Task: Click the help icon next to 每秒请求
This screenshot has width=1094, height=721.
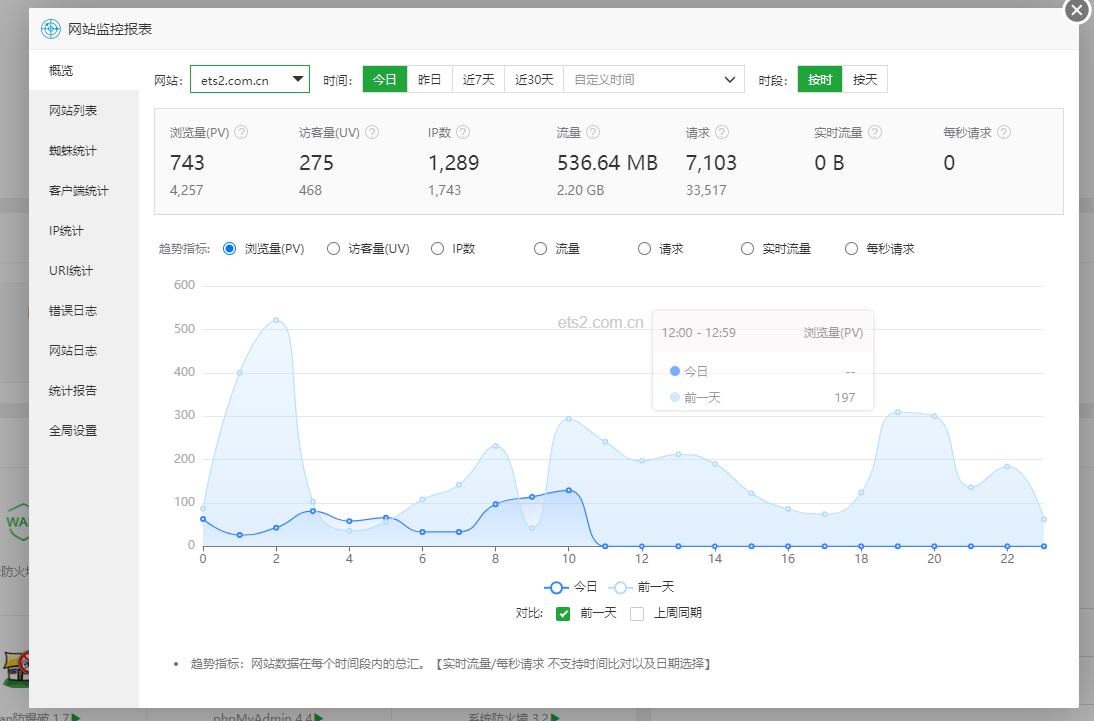Action: tap(1004, 132)
